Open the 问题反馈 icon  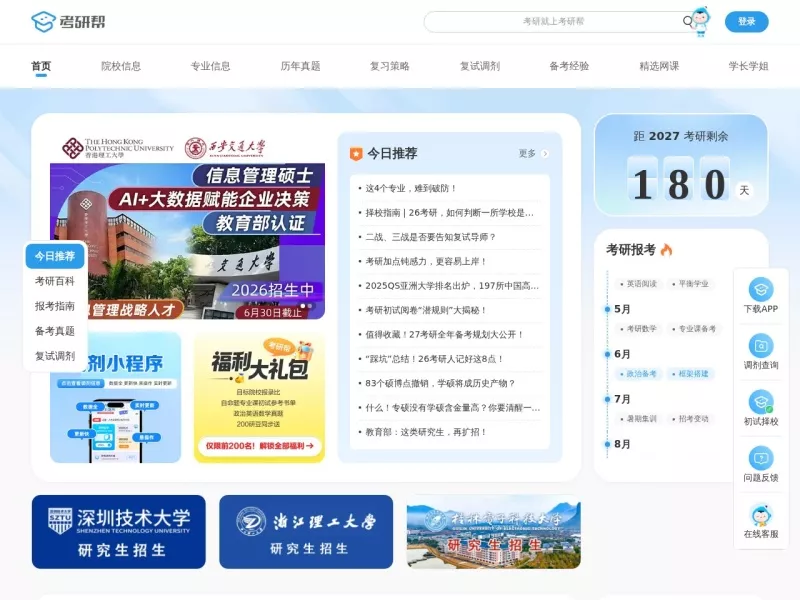[761, 458]
